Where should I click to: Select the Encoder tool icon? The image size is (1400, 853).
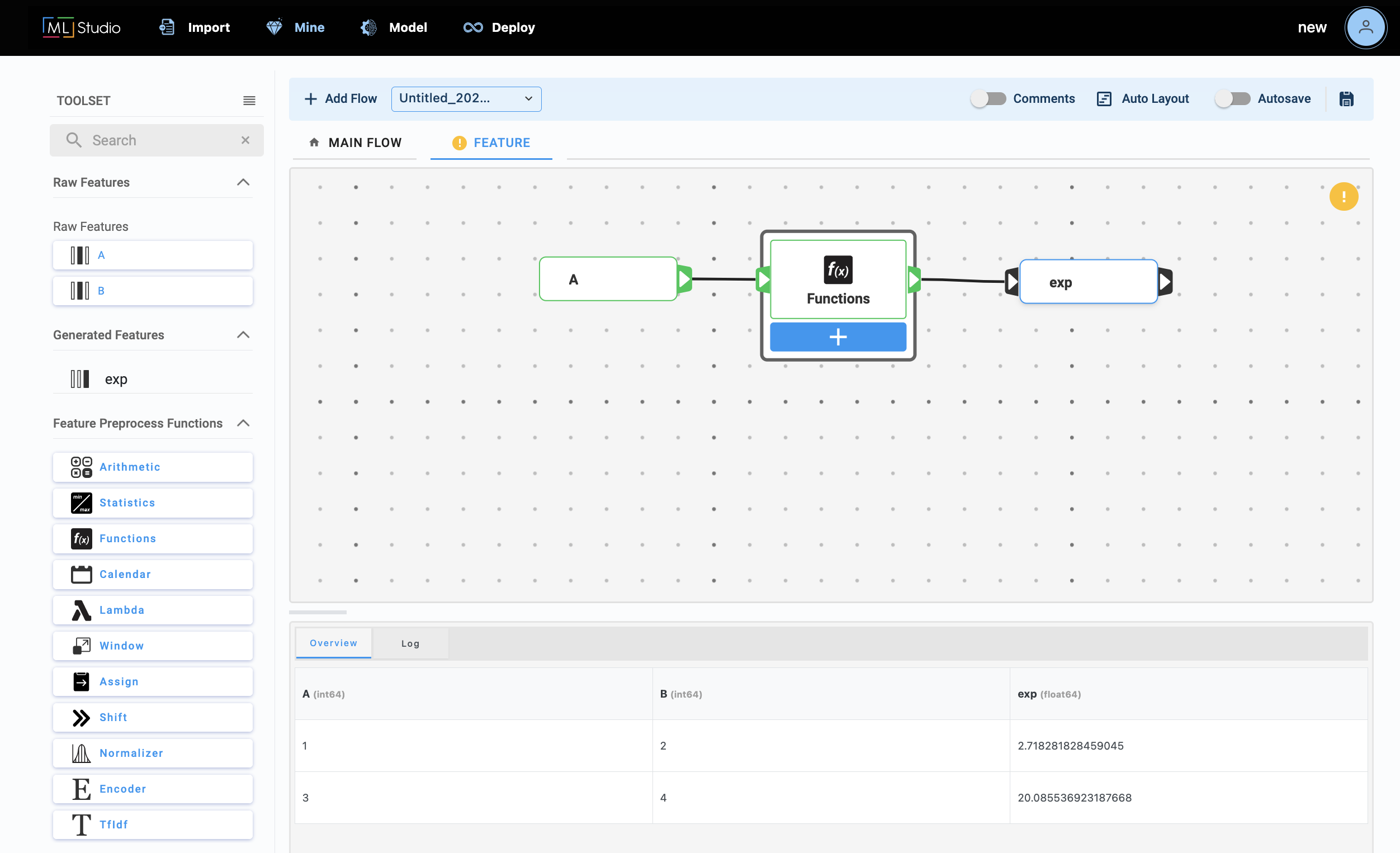(81, 789)
